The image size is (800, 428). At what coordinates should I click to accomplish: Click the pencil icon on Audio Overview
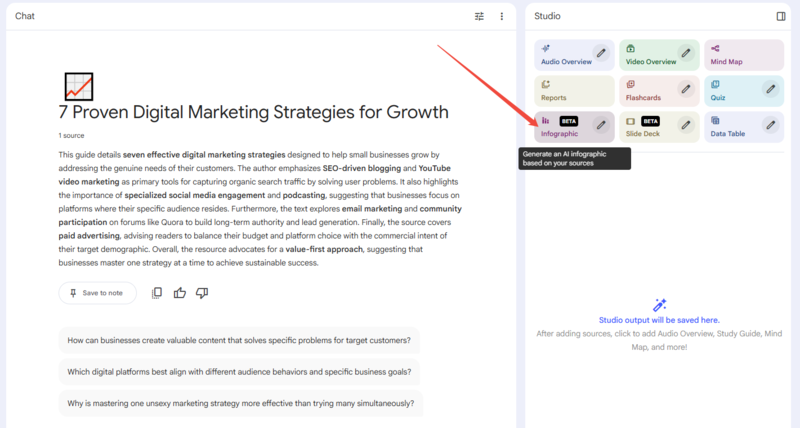coord(600,53)
